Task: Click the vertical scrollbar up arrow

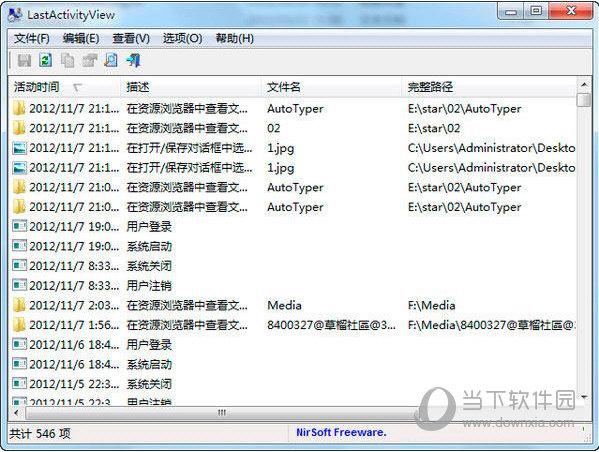Action: click(584, 84)
